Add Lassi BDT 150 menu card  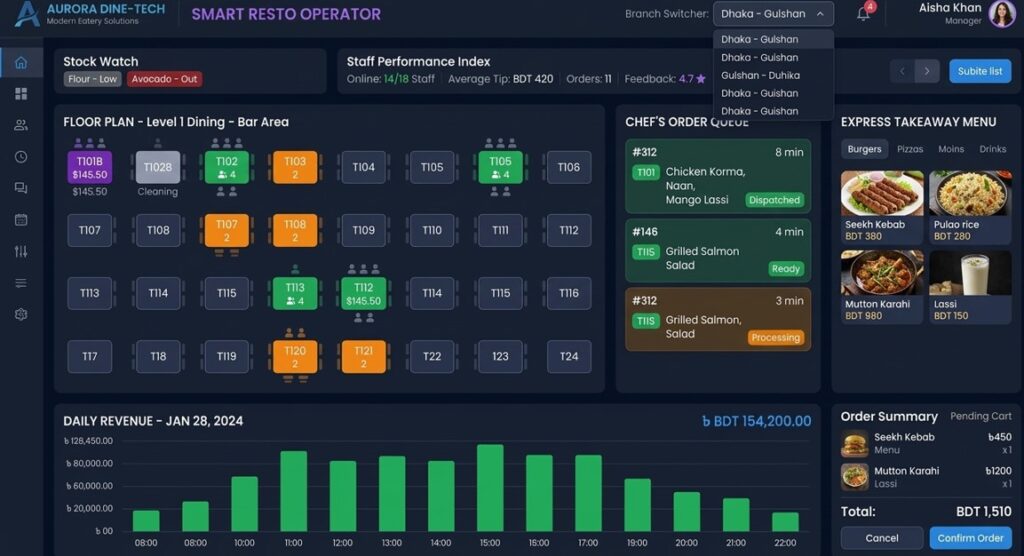(970, 287)
